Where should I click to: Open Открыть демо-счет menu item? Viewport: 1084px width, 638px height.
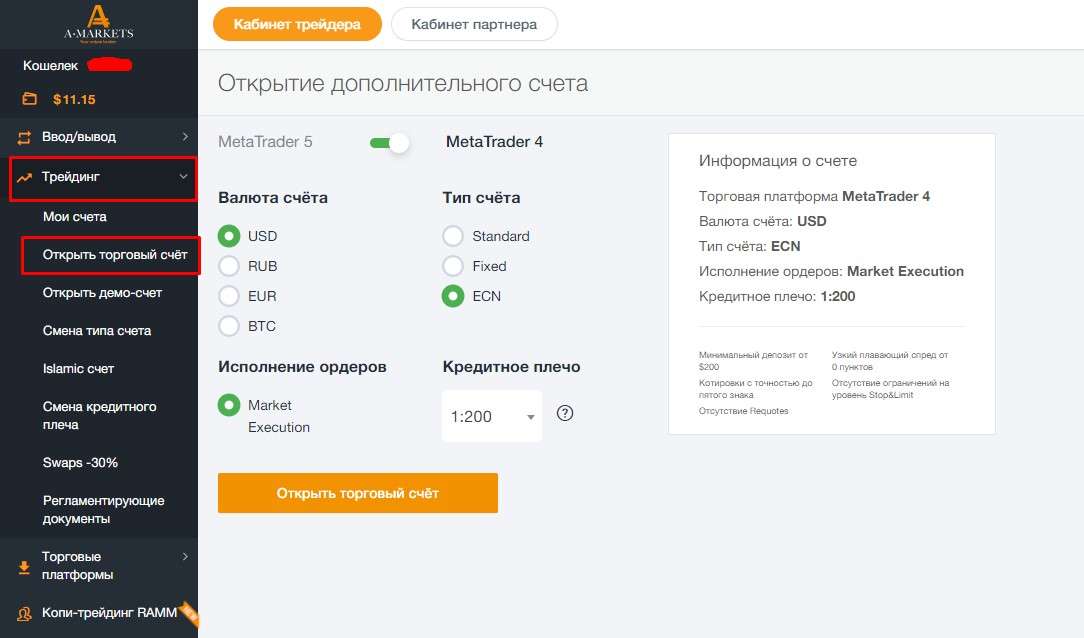[x=102, y=293]
